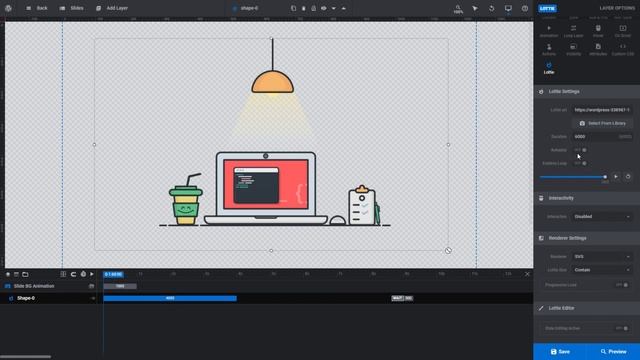640x360 pixels.
Task: Open the Slides menu
Action: click(x=71, y=8)
